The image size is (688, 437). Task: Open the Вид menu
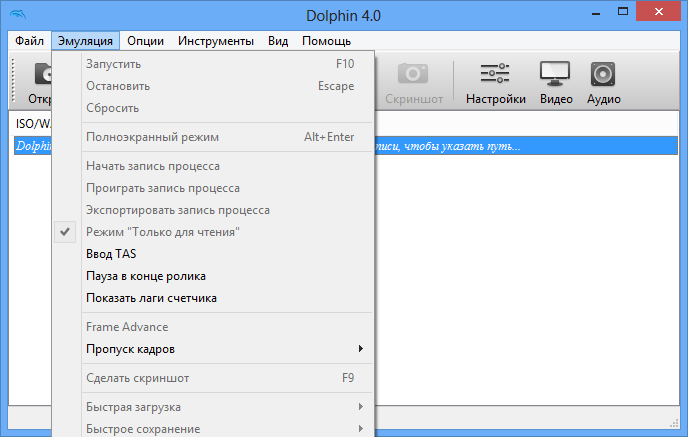(x=278, y=41)
